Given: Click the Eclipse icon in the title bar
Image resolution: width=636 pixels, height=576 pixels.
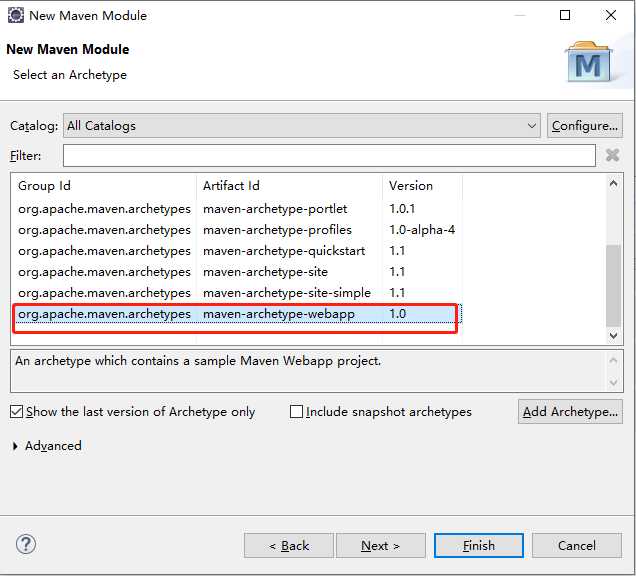Looking at the screenshot, I should (x=16, y=15).
